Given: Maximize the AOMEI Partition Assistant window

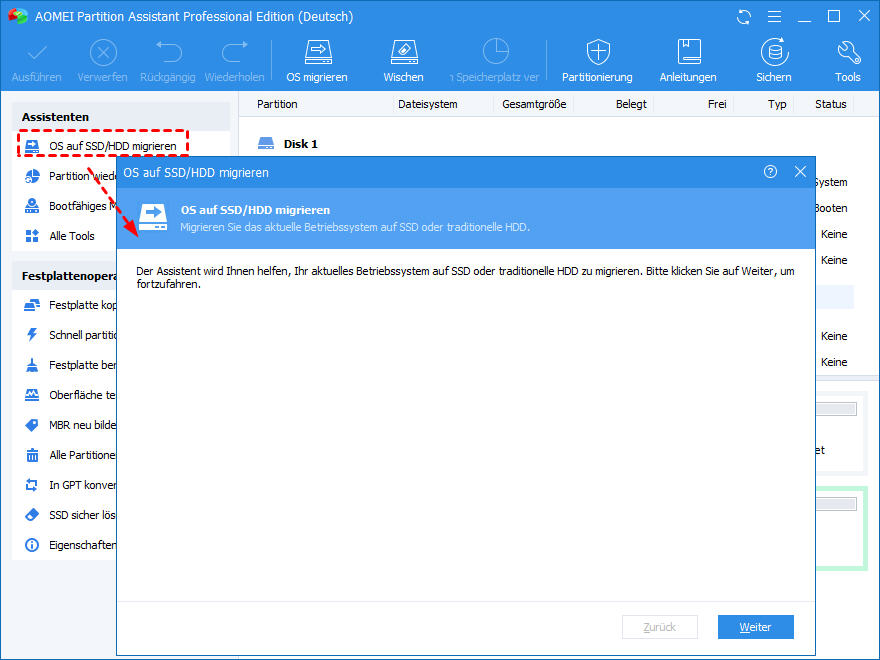Looking at the screenshot, I should coord(834,17).
